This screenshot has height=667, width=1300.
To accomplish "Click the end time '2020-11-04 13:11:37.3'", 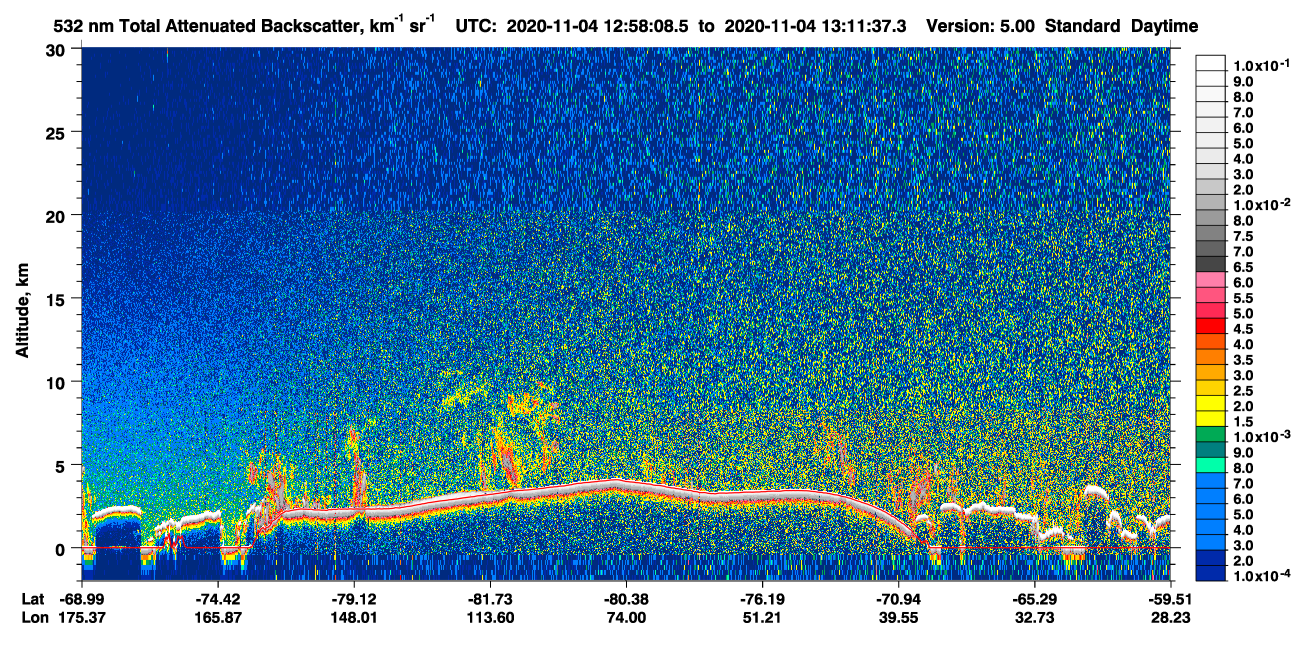I will click(x=813, y=26).
